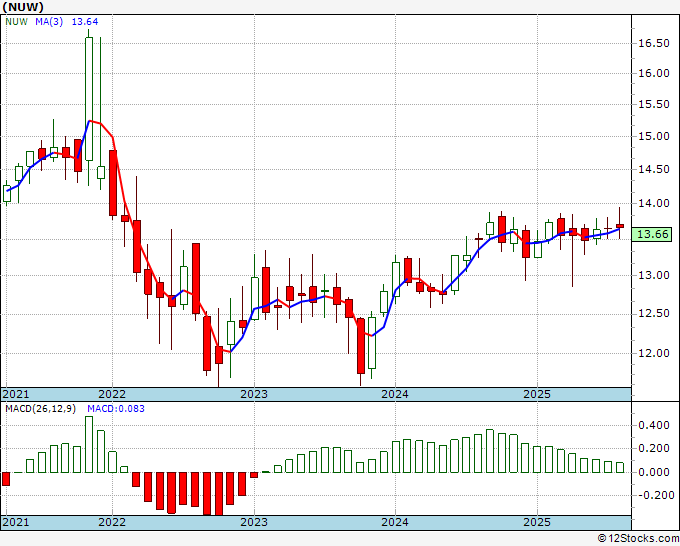Click 2025 on the MACD timeline

click(x=537, y=522)
